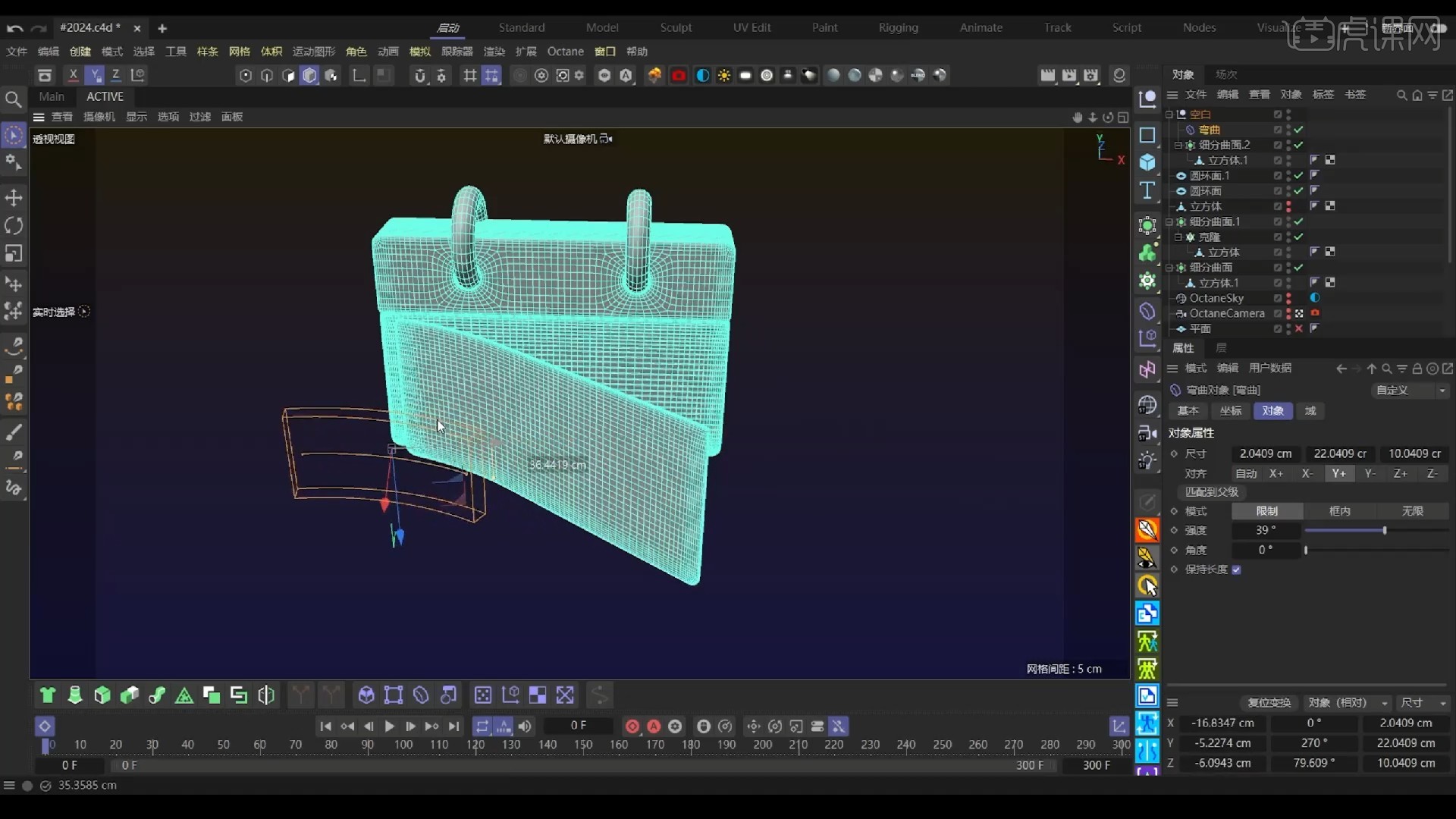This screenshot has height=819, width=1456.
Task: Jump to the animation end
Action: click(x=453, y=726)
